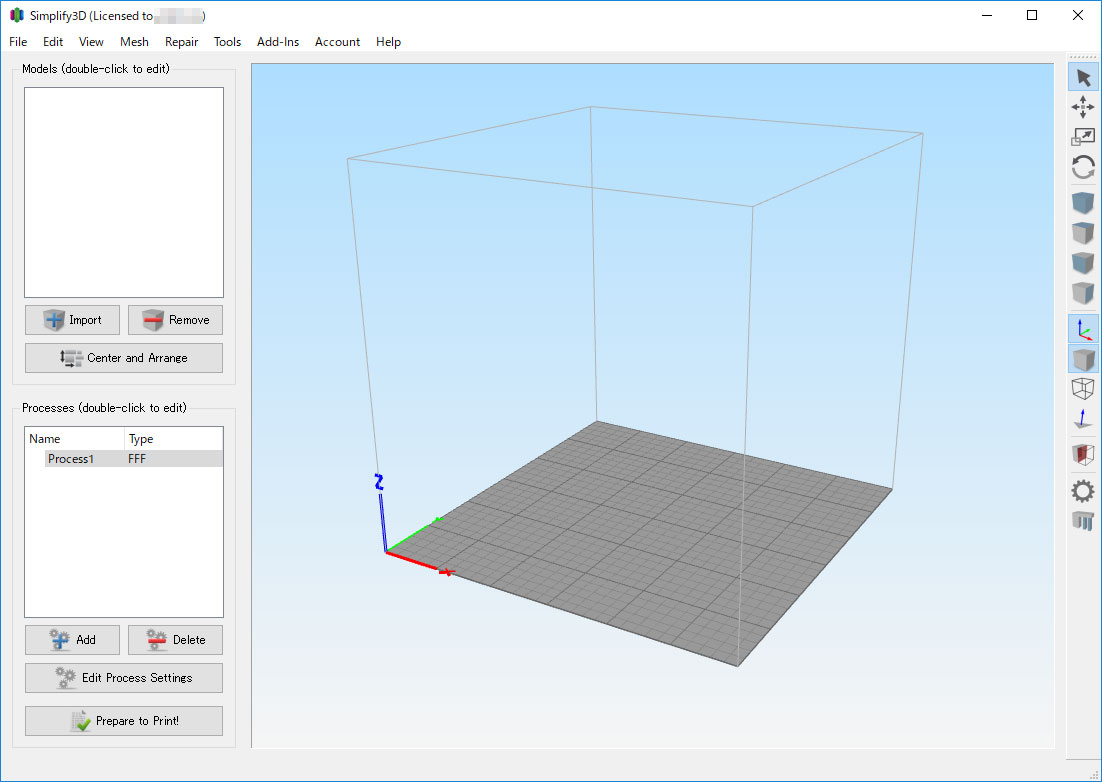Open the Repair menu
The image size is (1102, 782).
(181, 42)
